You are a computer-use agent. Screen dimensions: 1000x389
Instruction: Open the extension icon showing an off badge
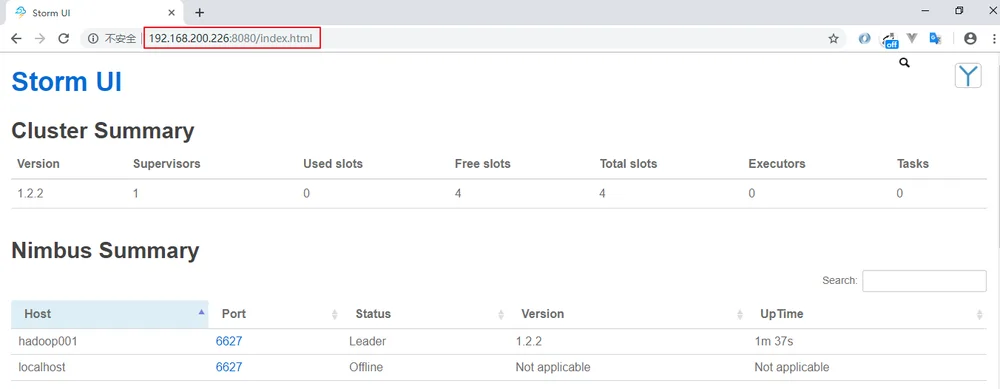tap(889, 40)
